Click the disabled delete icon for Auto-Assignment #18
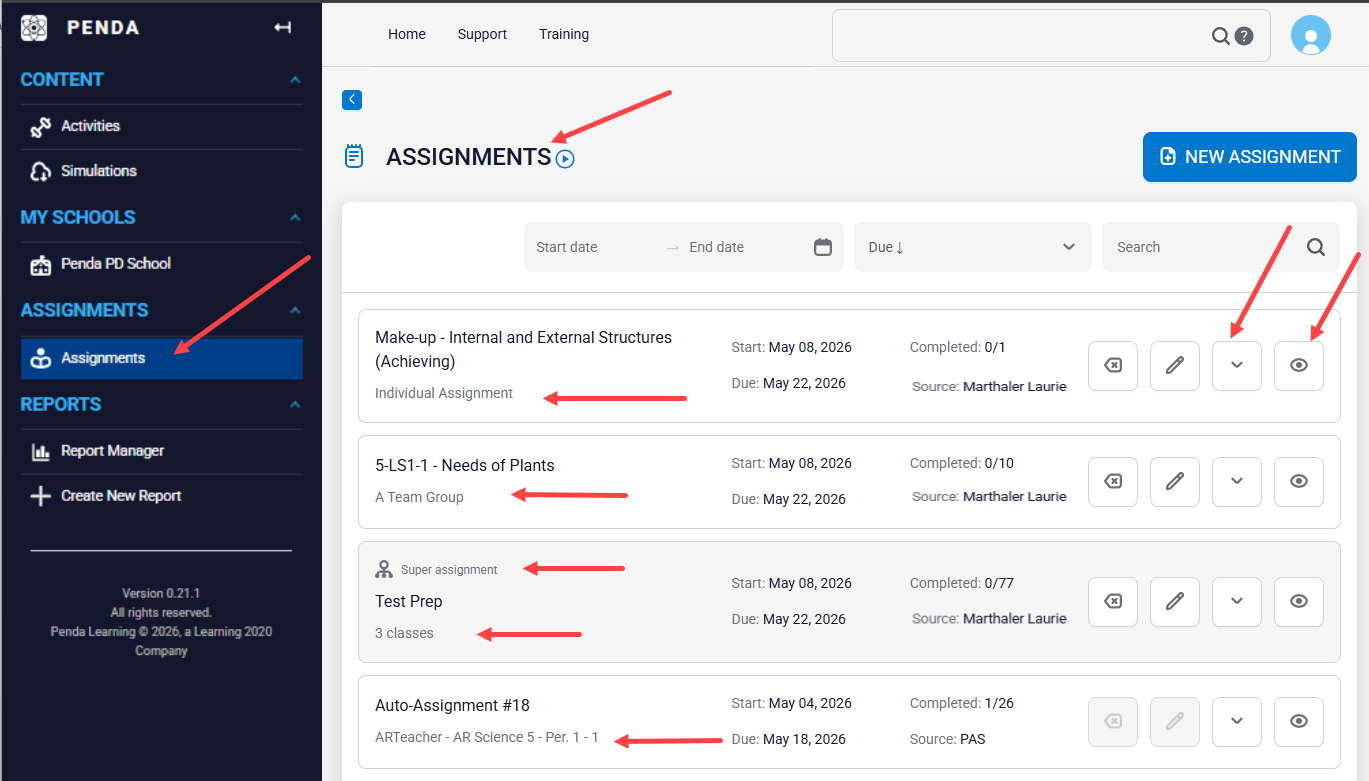Viewport: 1369px width, 781px height. coord(1113,722)
